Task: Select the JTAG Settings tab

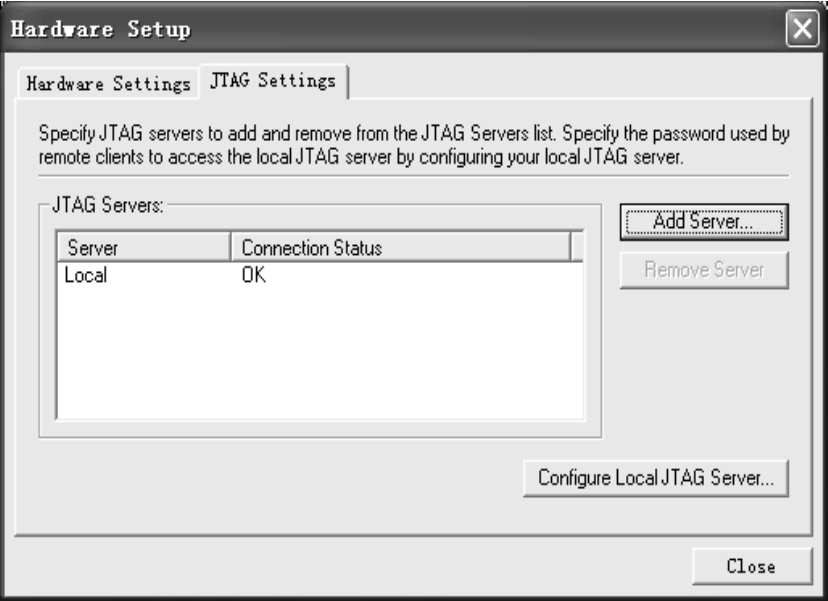Action: pos(273,81)
